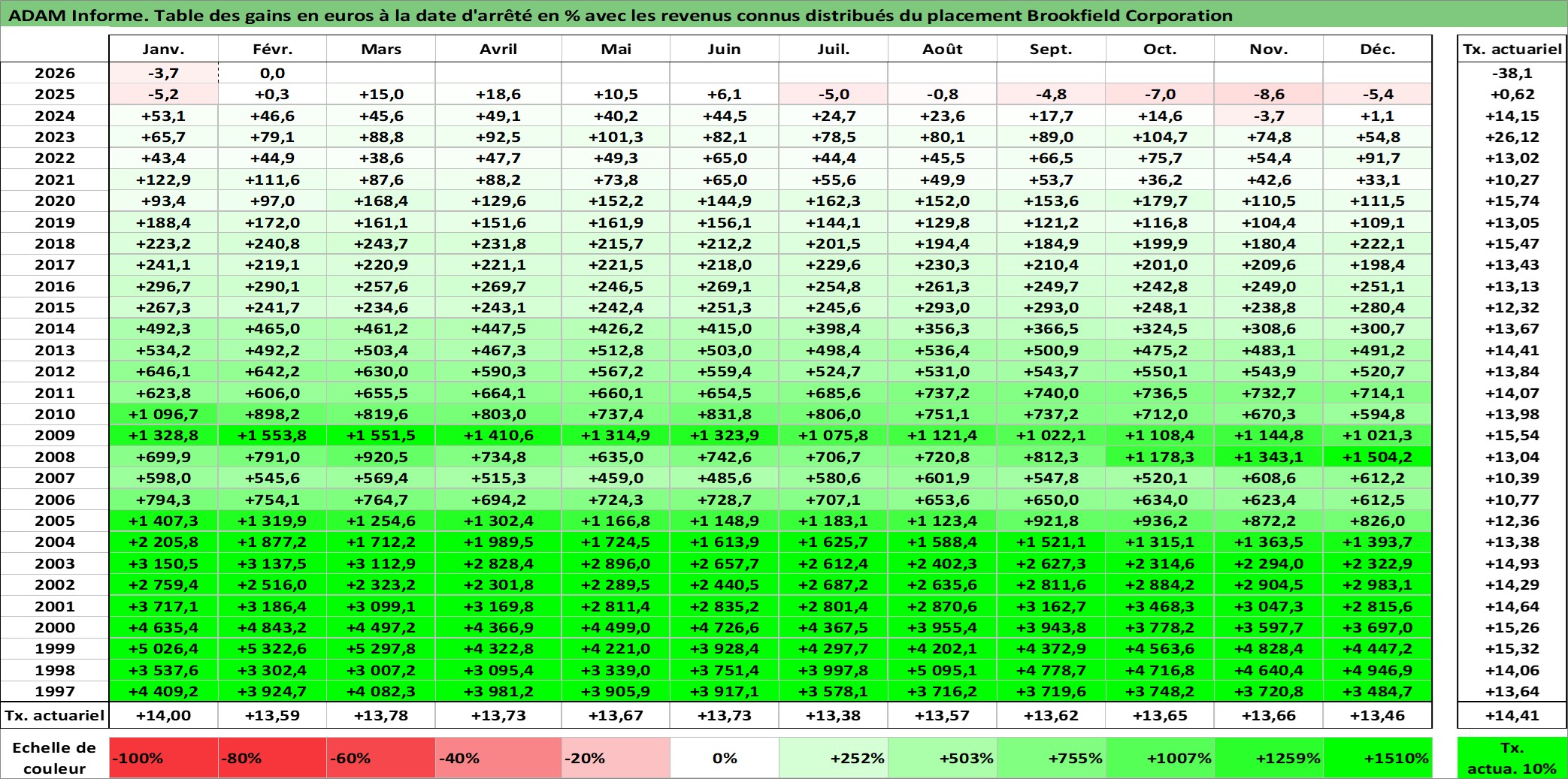The width and height of the screenshot is (1568, 779).
Task: Click the 1997 year row label
Action: click(55, 691)
